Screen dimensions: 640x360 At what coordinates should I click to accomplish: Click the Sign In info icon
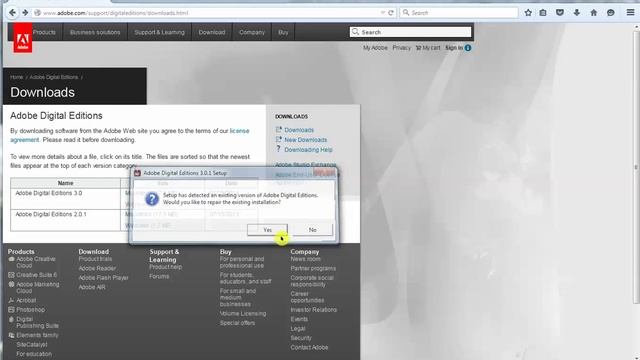(468, 48)
